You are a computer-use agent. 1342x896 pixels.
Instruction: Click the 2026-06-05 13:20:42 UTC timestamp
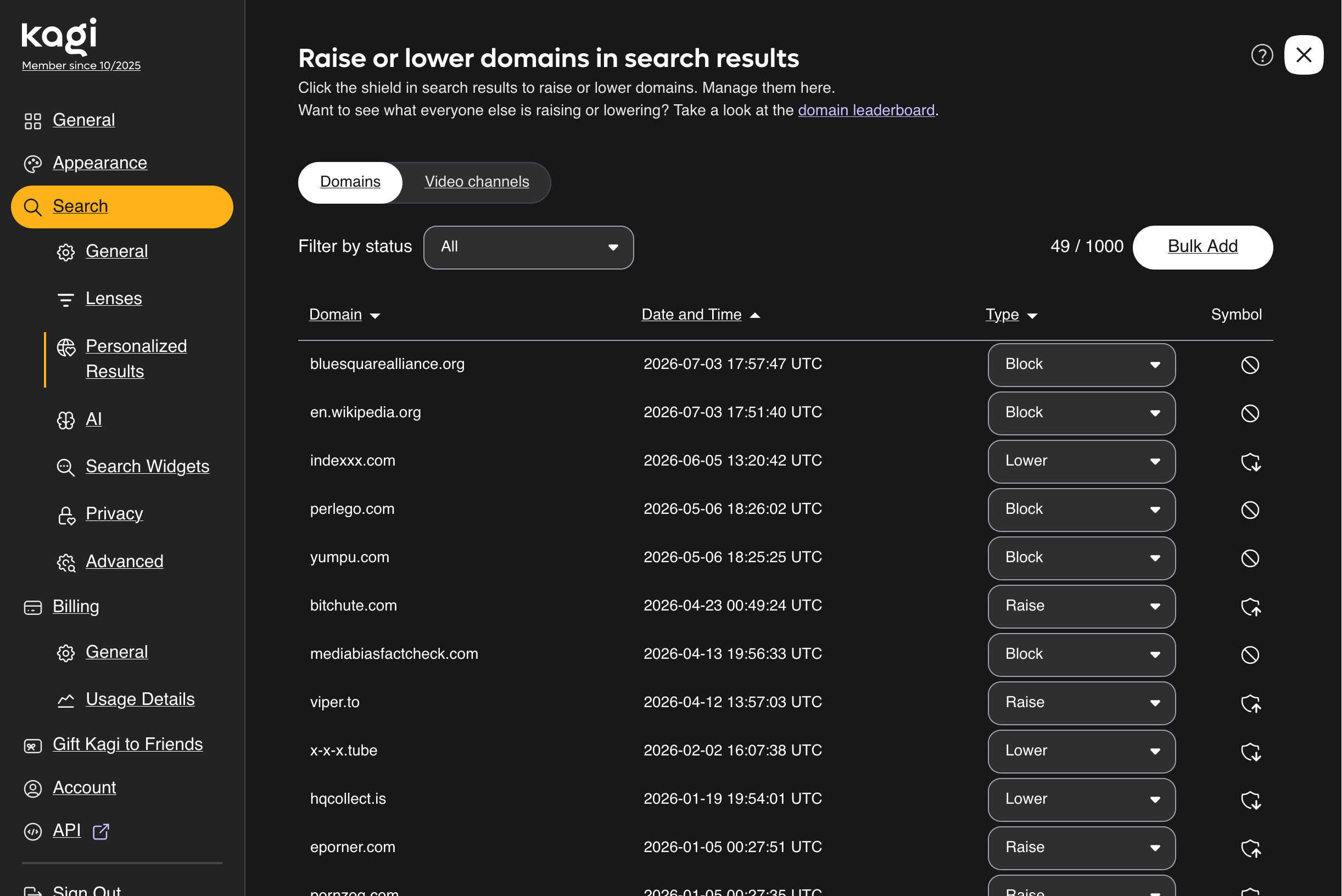pyautogui.click(x=732, y=461)
